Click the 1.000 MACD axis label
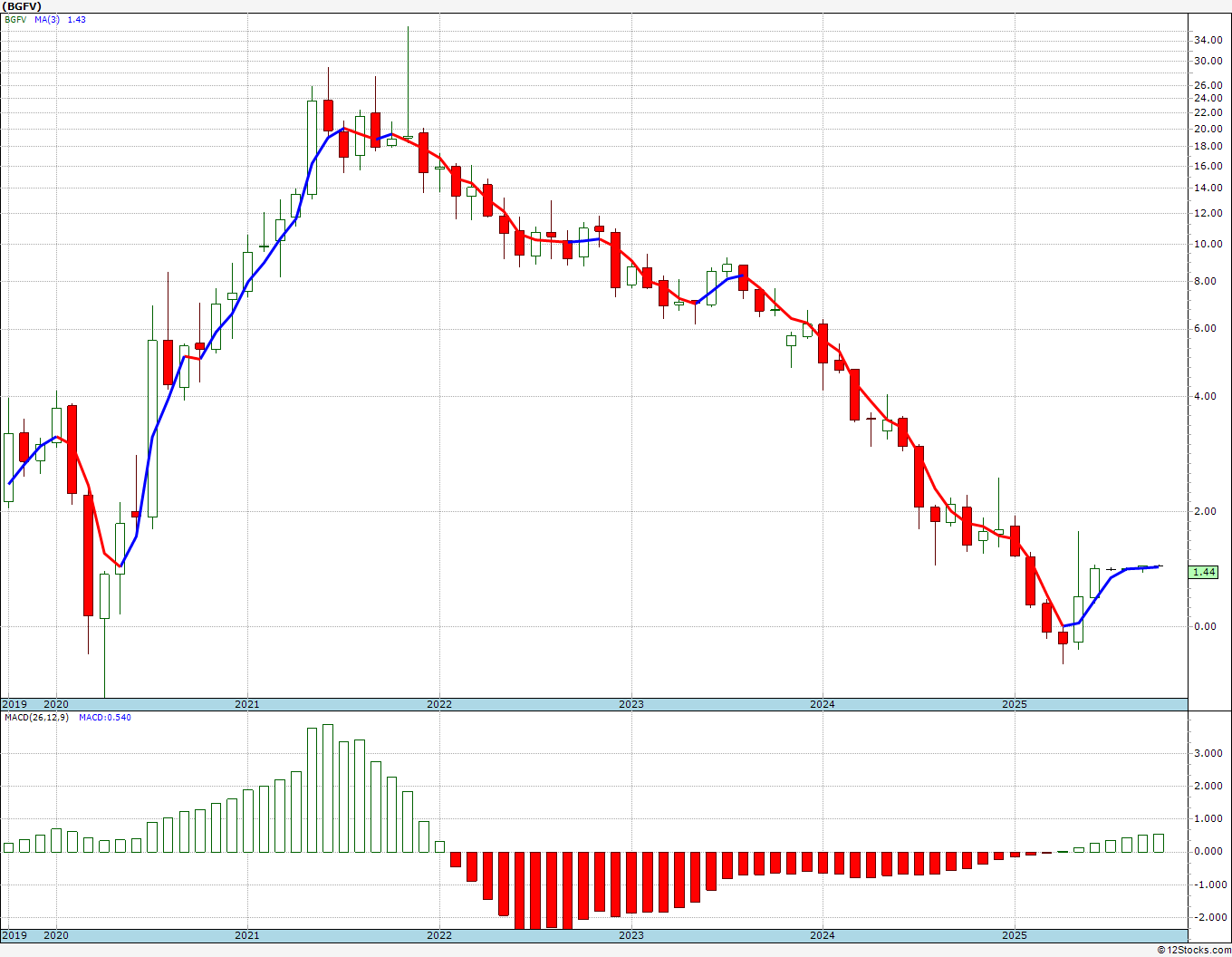This screenshot has height=957, width=1232. (x=1208, y=818)
